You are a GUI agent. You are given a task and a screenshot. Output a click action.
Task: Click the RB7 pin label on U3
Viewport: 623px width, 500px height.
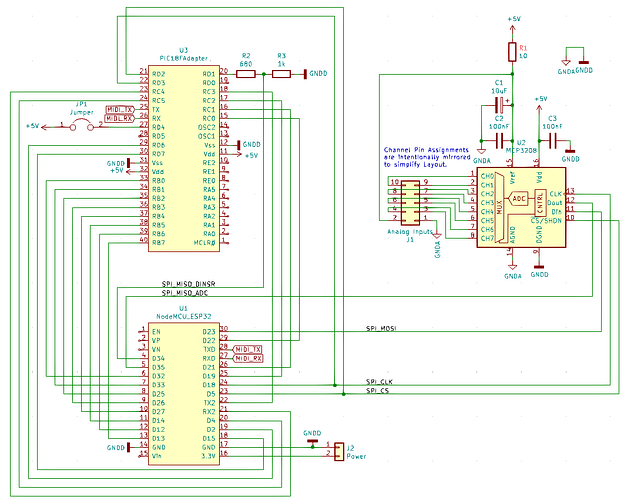(159, 242)
